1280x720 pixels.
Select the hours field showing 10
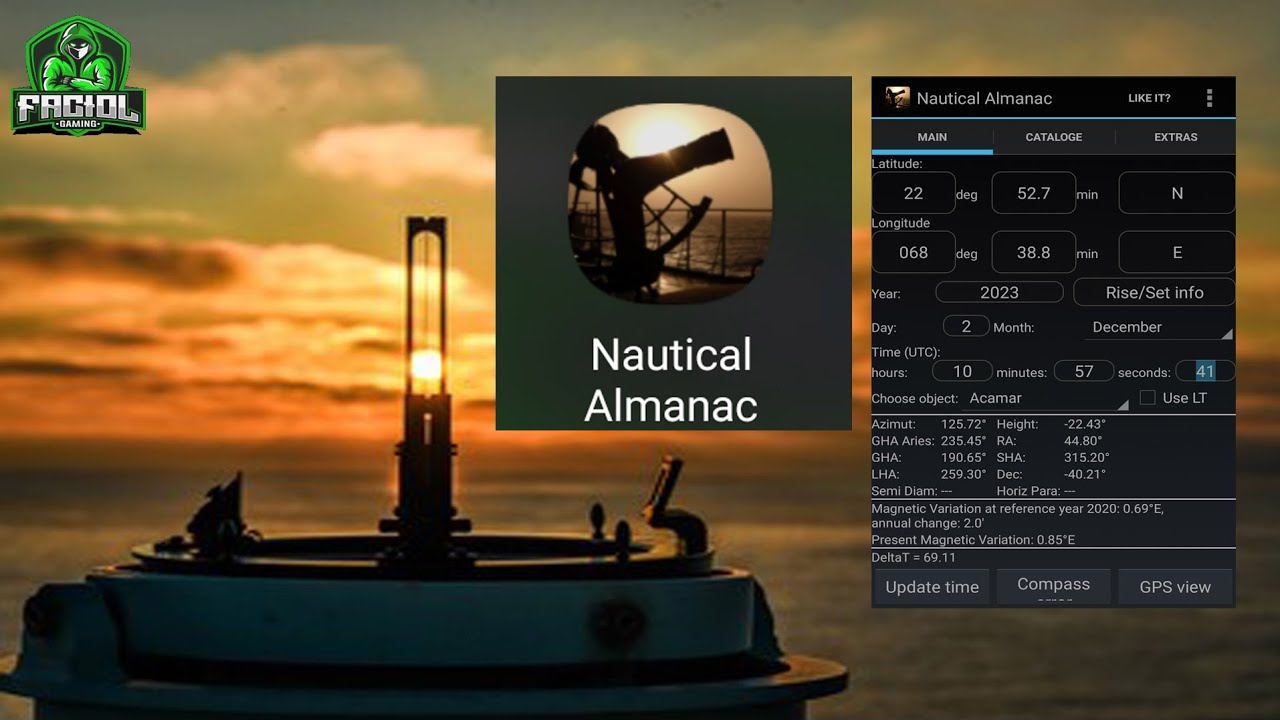point(962,371)
